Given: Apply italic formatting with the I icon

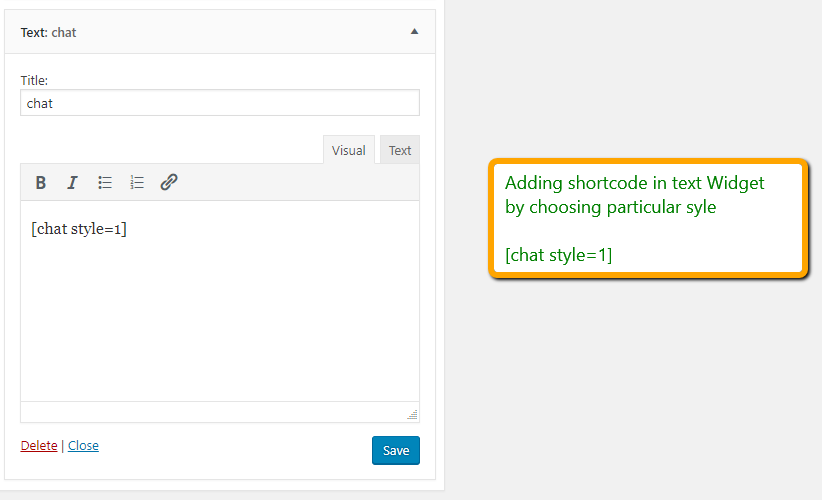Looking at the screenshot, I should tap(72, 182).
